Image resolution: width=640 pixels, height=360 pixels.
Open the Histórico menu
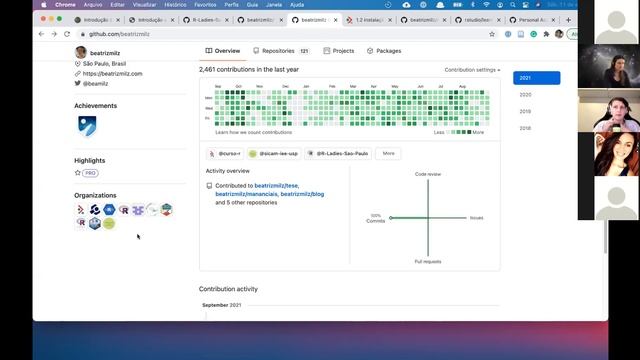[x=175, y=5]
